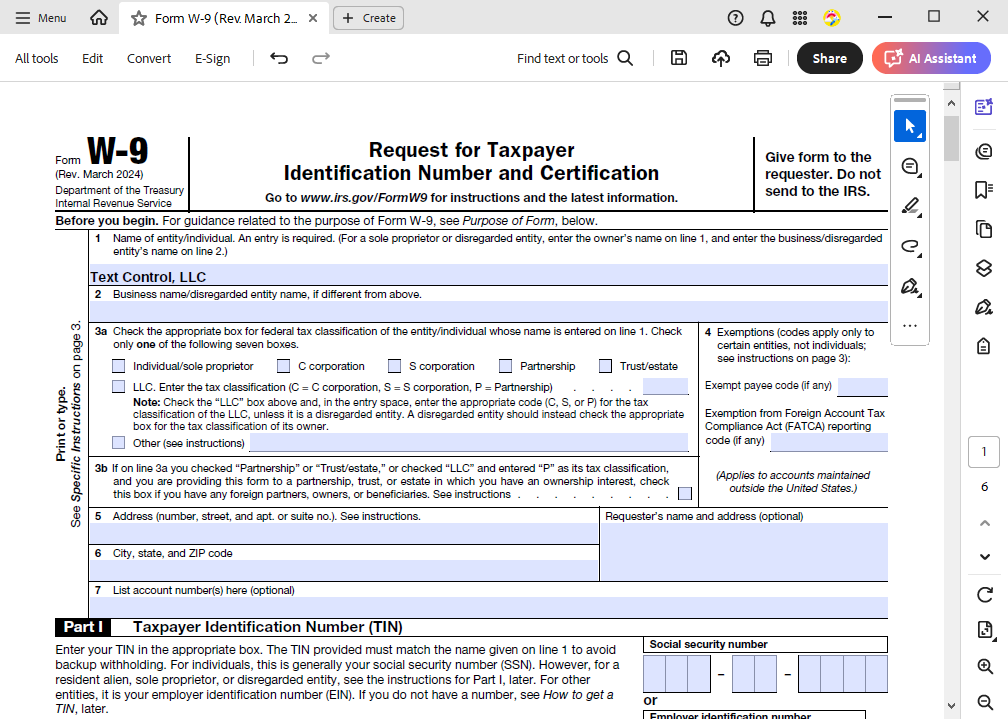Close the Form W-9 tab
The height and width of the screenshot is (719, 1008).
click(313, 18)
